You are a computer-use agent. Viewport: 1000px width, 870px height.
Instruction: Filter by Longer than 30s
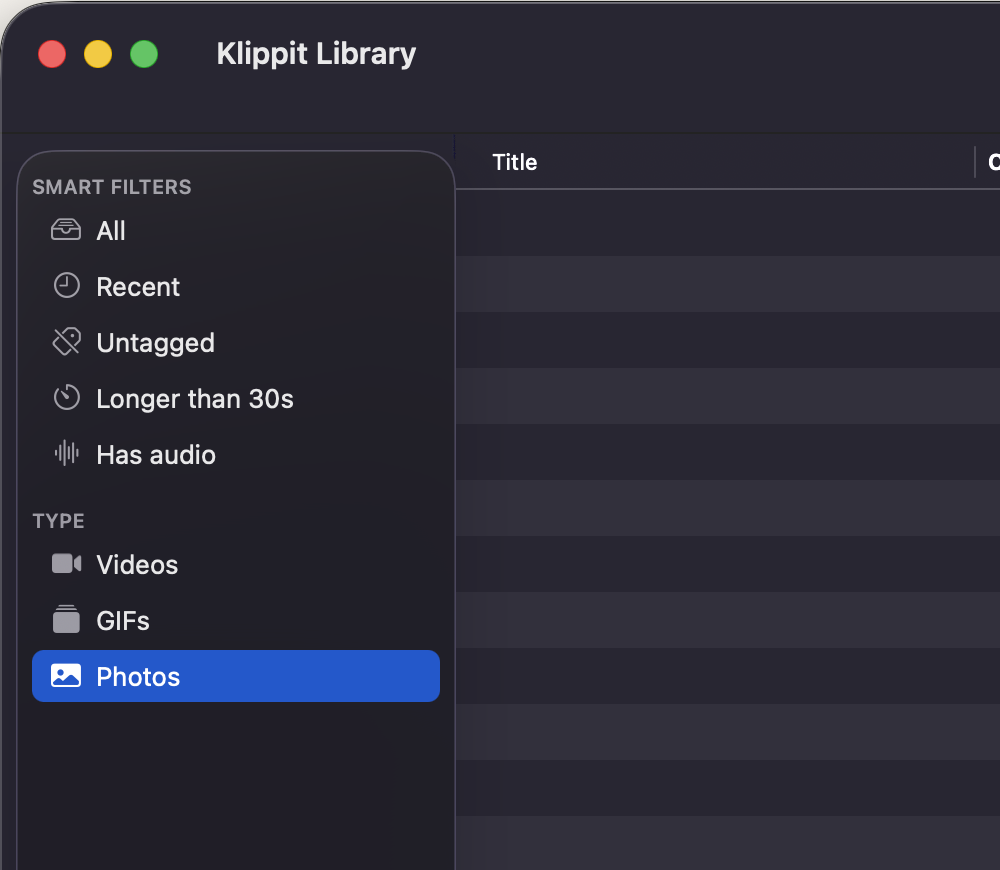tap(236, 399)
